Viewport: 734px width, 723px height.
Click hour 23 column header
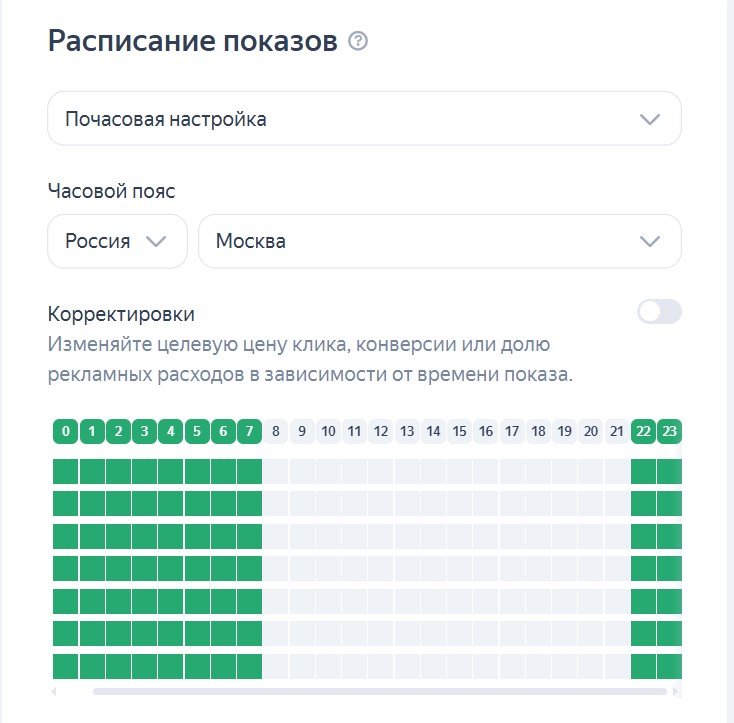coord(669,432)
